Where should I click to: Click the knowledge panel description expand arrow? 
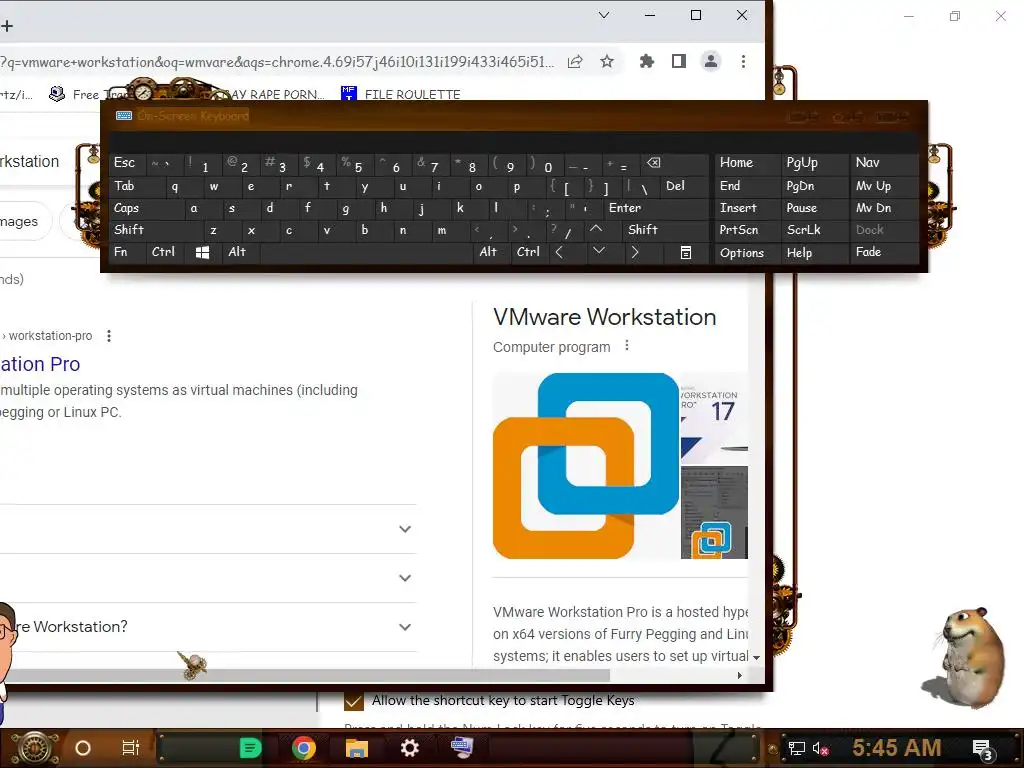(756, 658)
